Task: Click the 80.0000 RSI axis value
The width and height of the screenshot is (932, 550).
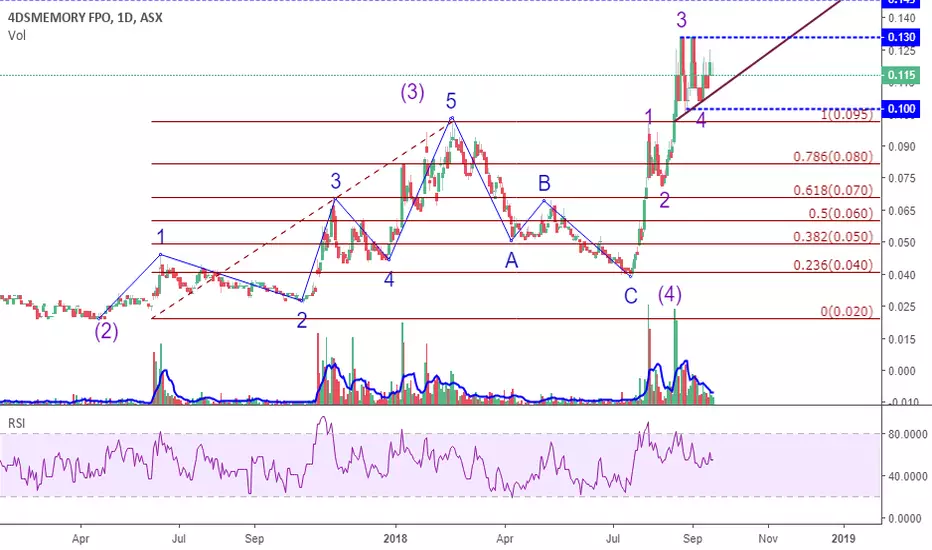Action: 908,435
